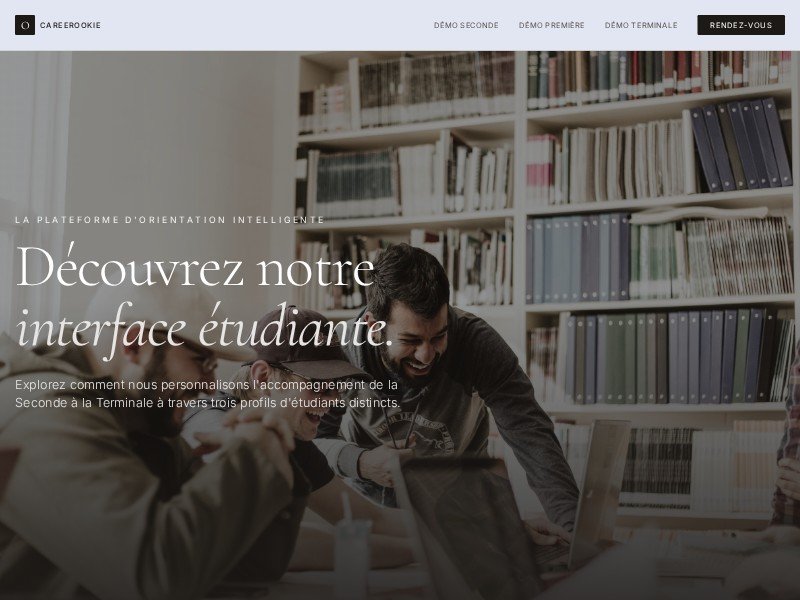Go to the Démo Première page
Image resolution: width=800 pixels, height=600 pixels.
pos(552,25)
